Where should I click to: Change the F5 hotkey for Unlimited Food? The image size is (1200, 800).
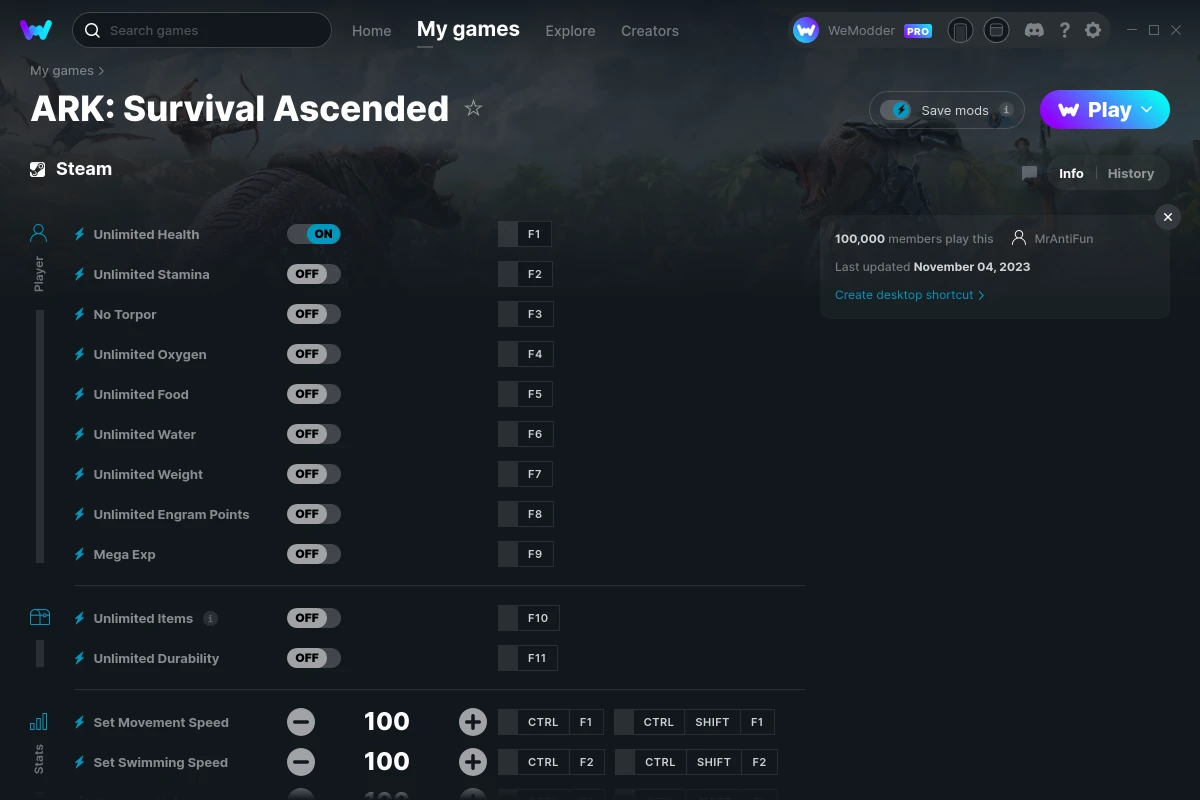pos(525,394)
